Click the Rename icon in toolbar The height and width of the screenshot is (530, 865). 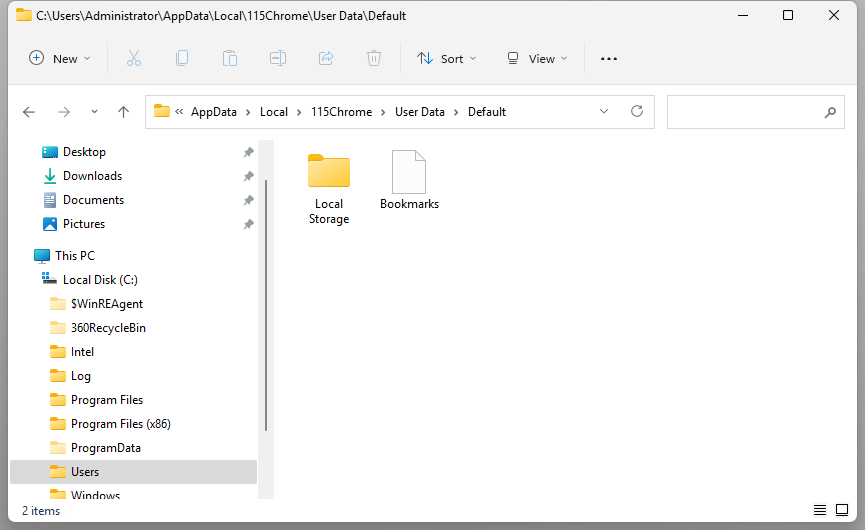coord(278,58)
